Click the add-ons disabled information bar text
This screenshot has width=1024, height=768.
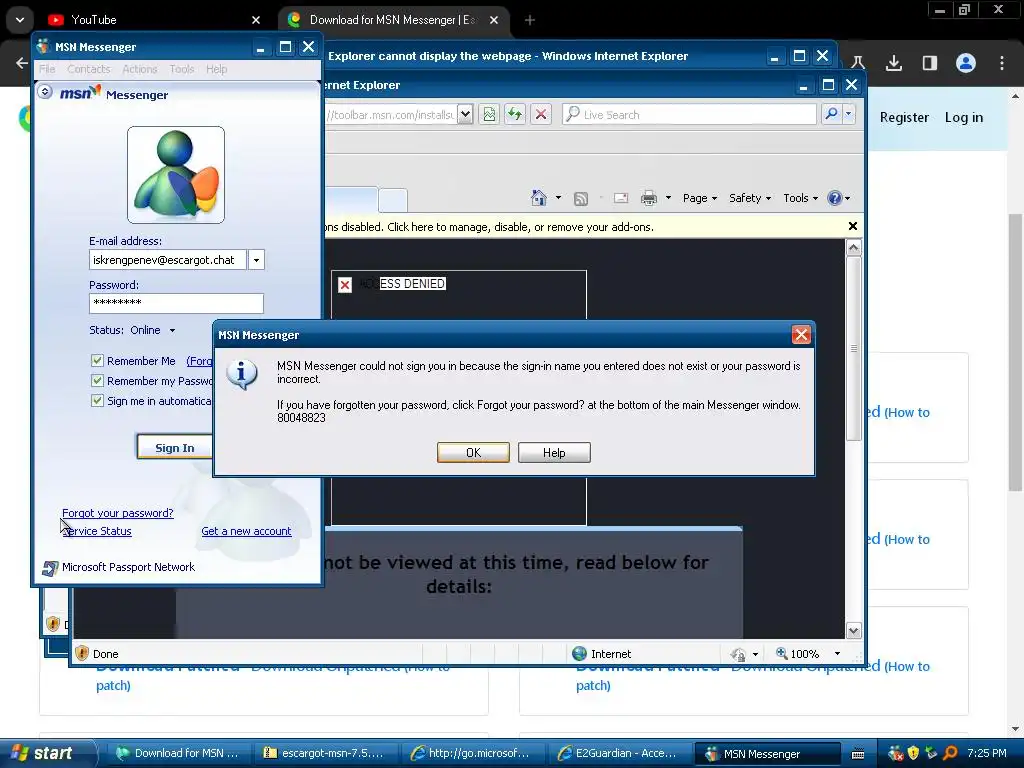point(490,227)
